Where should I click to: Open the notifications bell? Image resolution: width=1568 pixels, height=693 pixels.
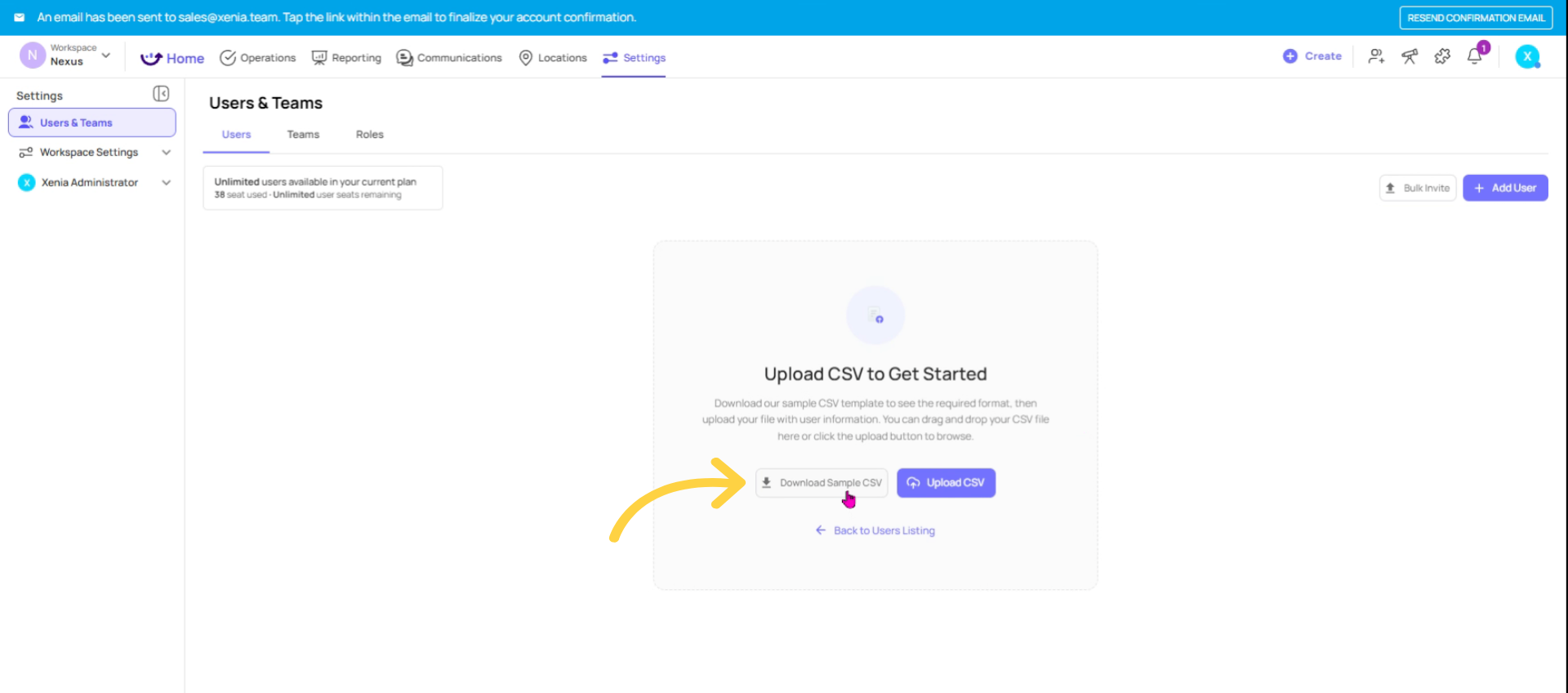coord(1475,56)
